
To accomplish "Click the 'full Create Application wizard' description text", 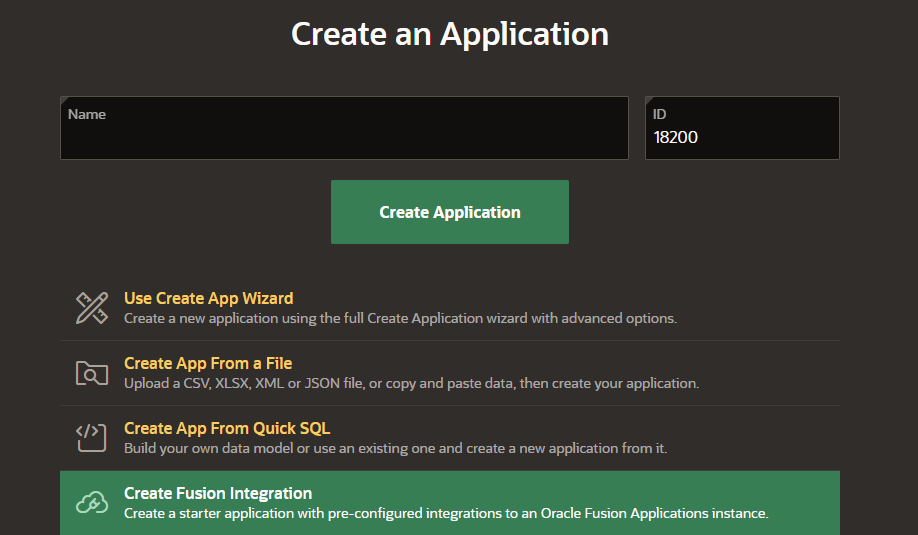I will (x=400, y=318).
